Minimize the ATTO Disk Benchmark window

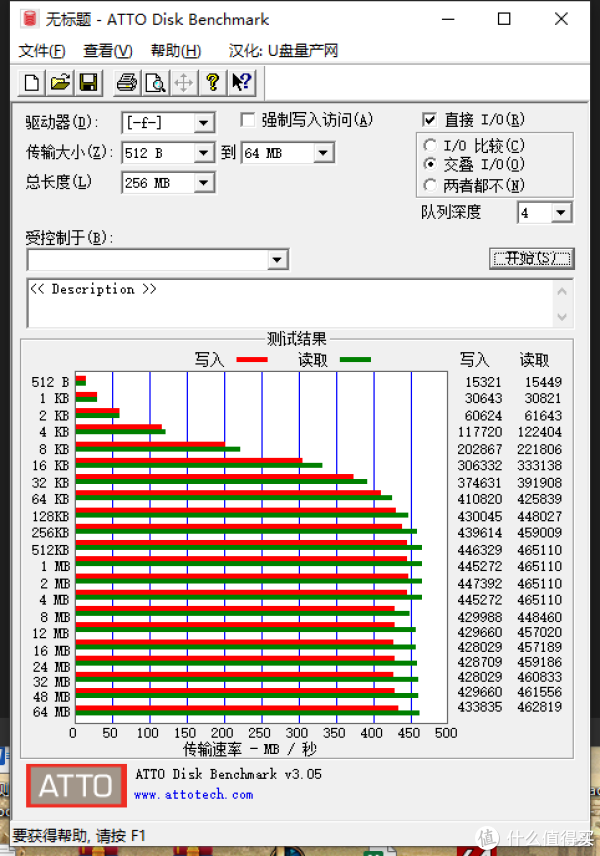[448, 19]
